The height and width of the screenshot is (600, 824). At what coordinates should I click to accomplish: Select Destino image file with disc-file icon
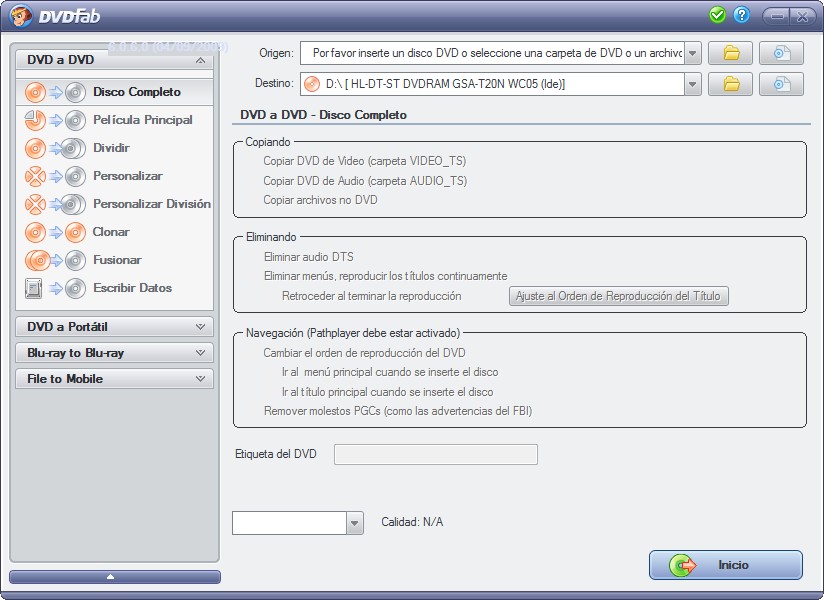click(781, 84)
